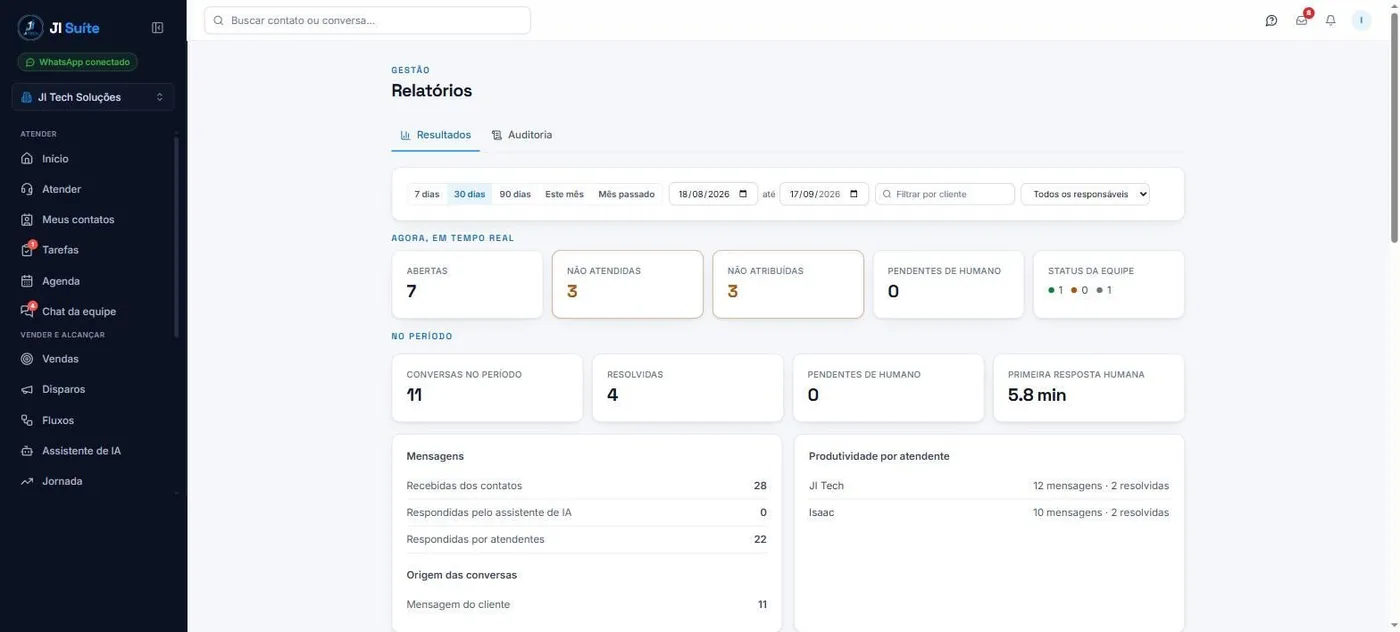Click the Meus contatos icon
This screenshot has width=1400, height=632.
pyautogui.click(x=27, y=220)
